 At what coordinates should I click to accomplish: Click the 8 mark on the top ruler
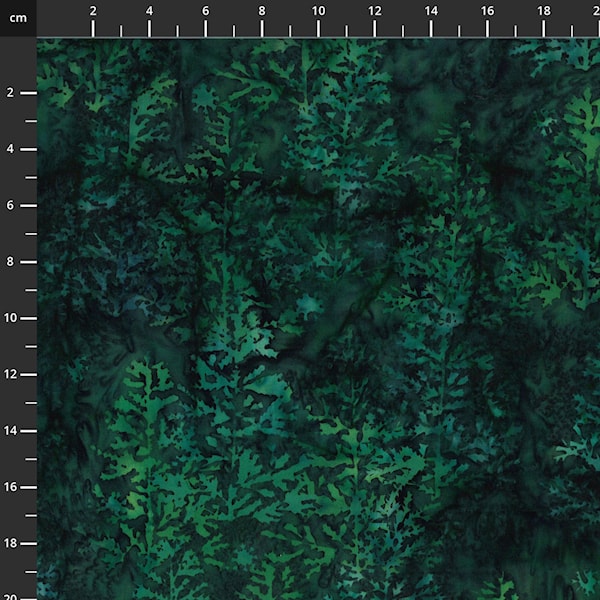pos(261,11)
